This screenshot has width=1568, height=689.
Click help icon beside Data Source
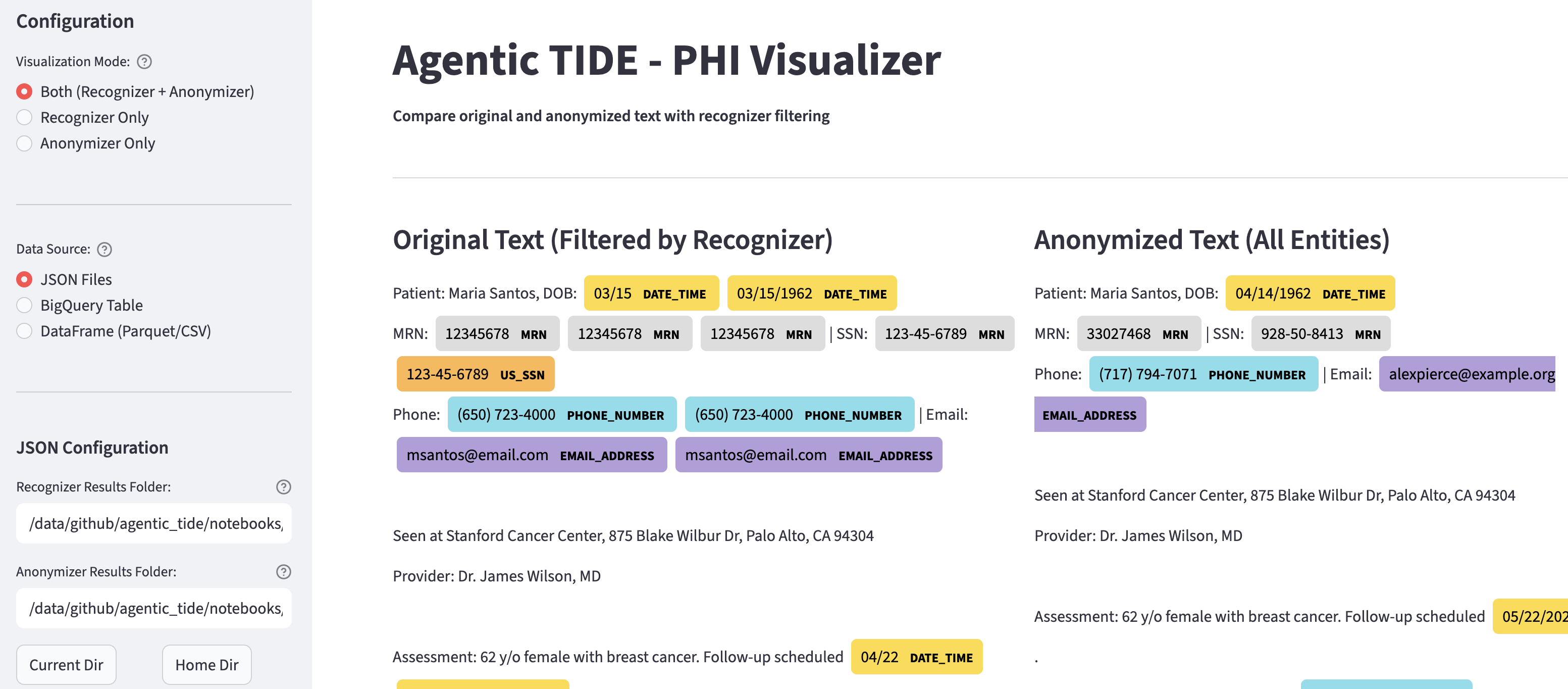104,249
